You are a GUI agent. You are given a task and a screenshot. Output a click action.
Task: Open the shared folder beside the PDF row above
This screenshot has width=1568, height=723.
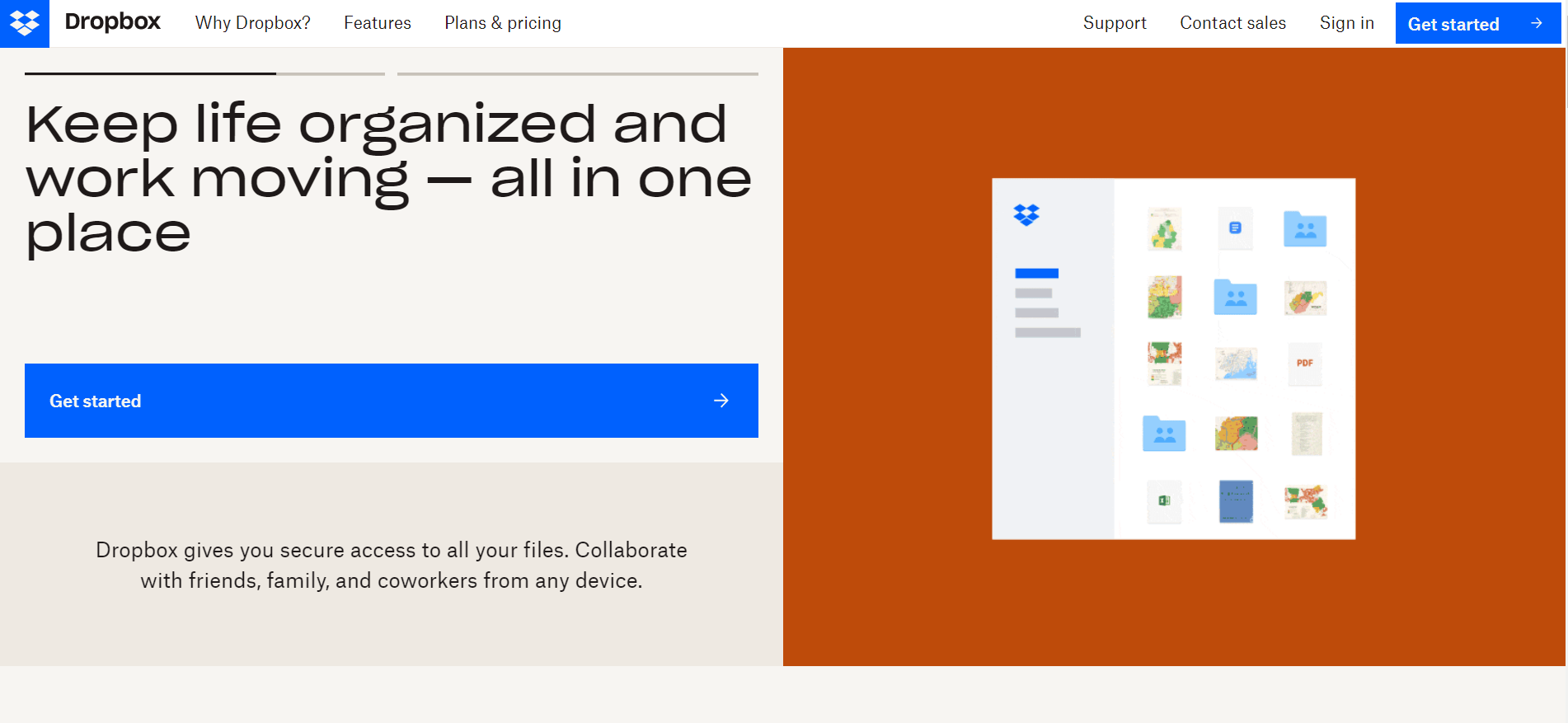pyautogui.click(x=1235, y=297)
